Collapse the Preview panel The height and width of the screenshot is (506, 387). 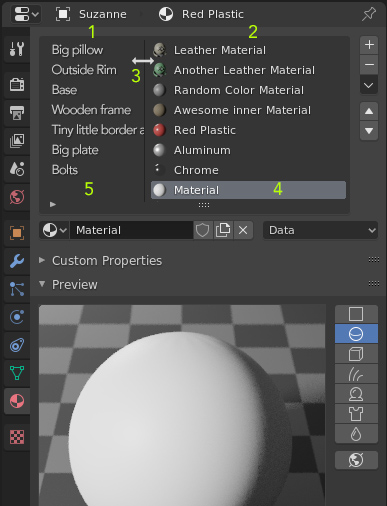42,284
